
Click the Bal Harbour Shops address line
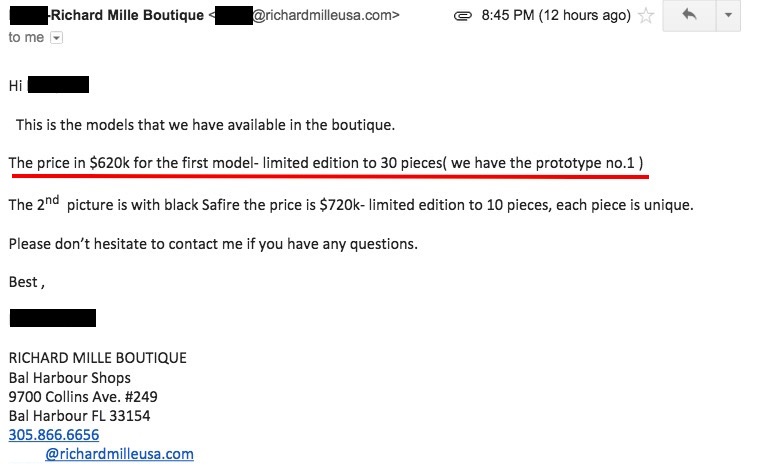(69, 378)
